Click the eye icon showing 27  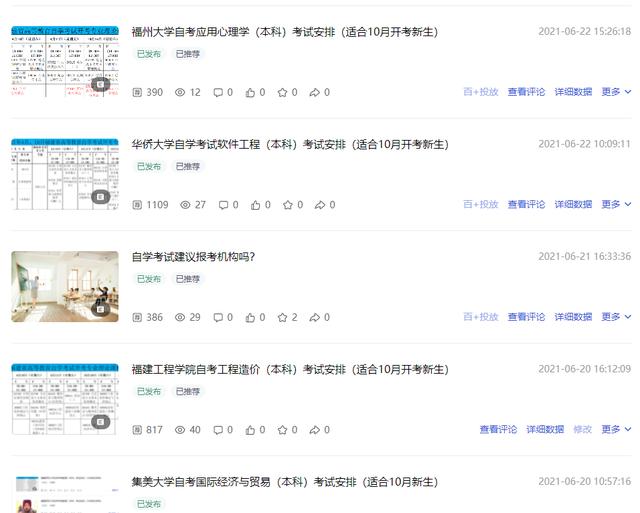point(185,205)
